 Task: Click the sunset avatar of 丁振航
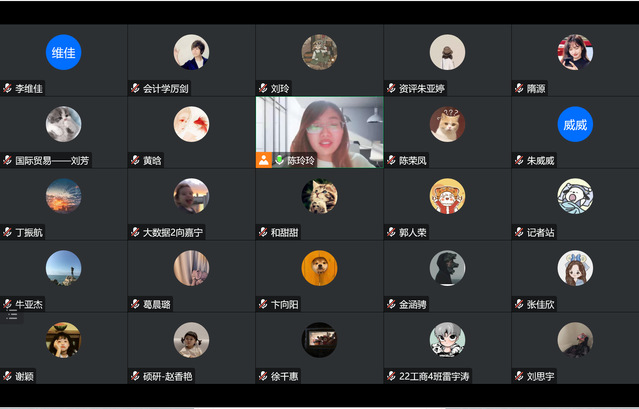[63, 196]
